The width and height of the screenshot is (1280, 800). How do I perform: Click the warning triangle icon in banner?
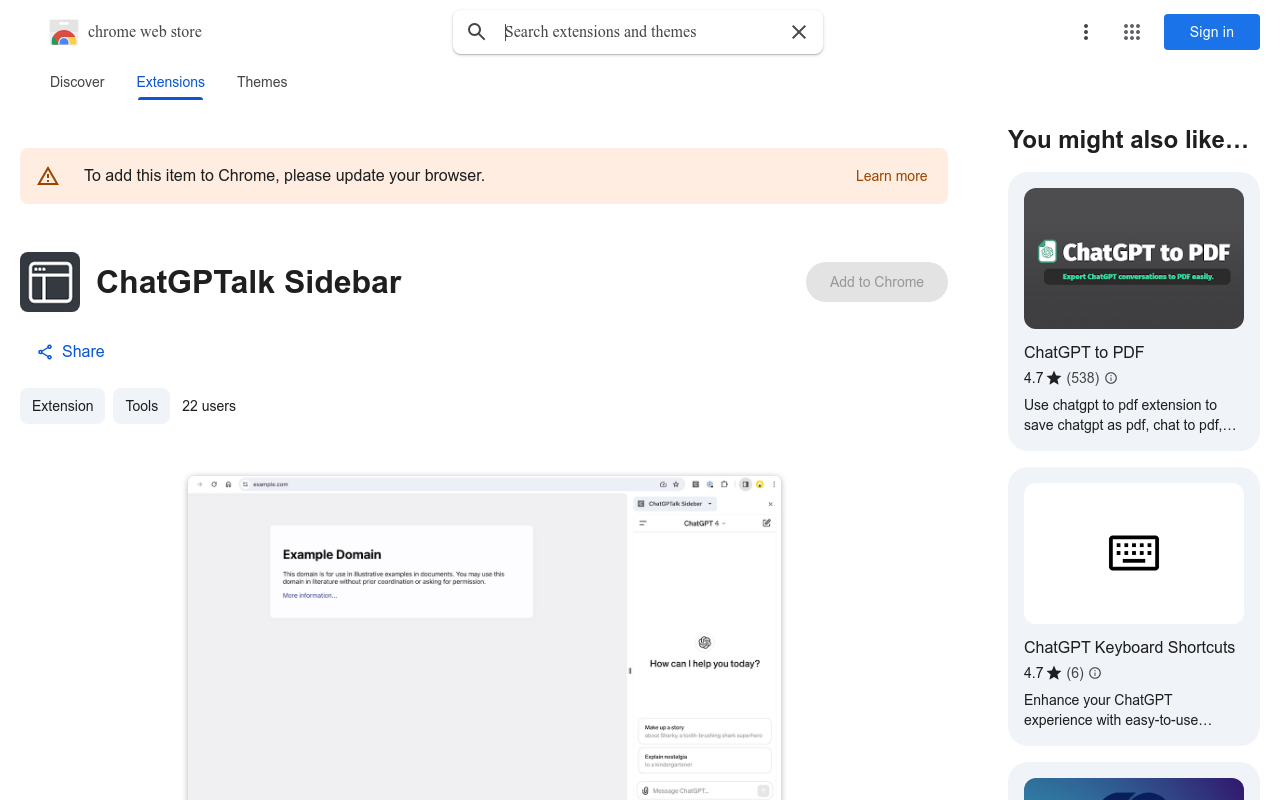coord(48,176)
